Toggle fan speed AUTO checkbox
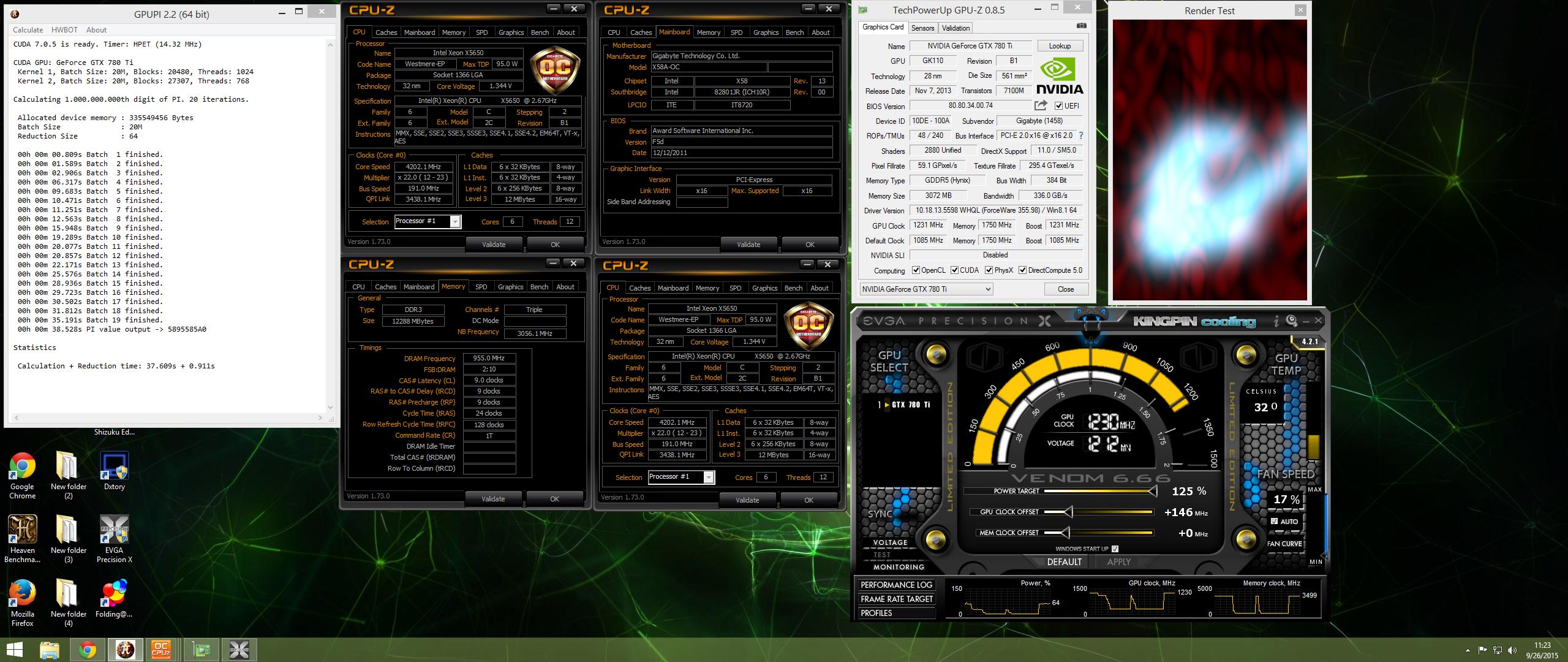The image size is (1568, 662). click(1275, 521)
